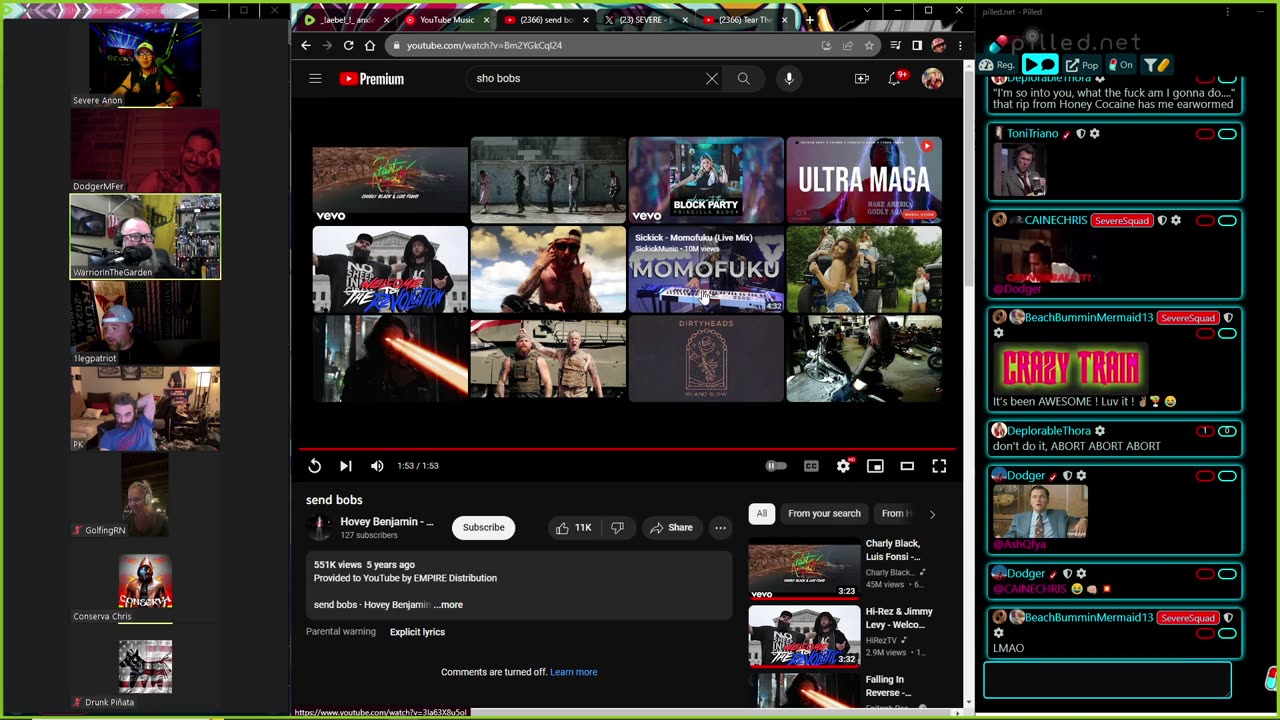Click the Pilled chat 'Reg.' speed button

[997, 65]
